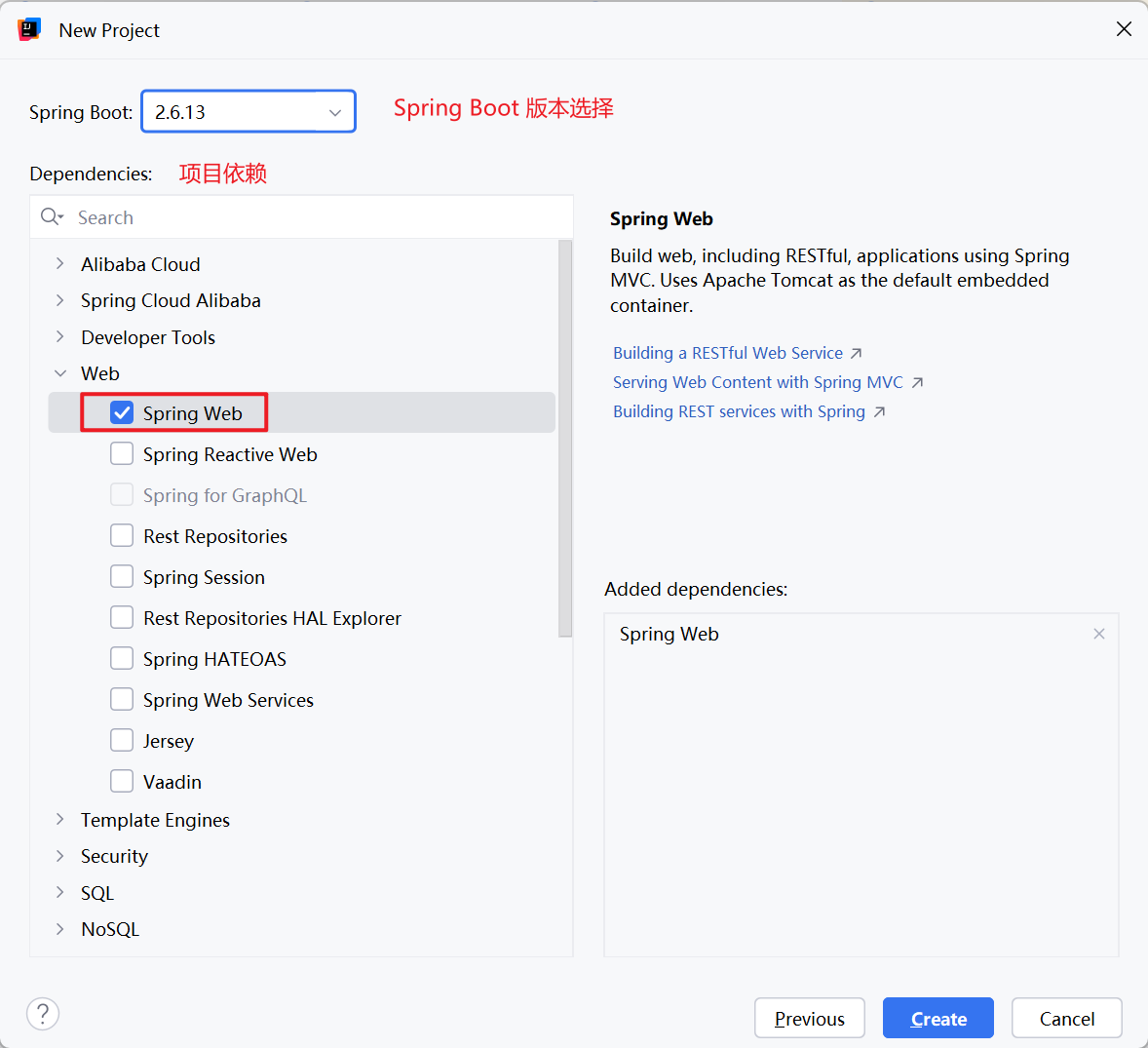Check the Rest Repositories checkbox
Image resolution: width=1148 pixels, height=1048 pixels.
point(122,536)
